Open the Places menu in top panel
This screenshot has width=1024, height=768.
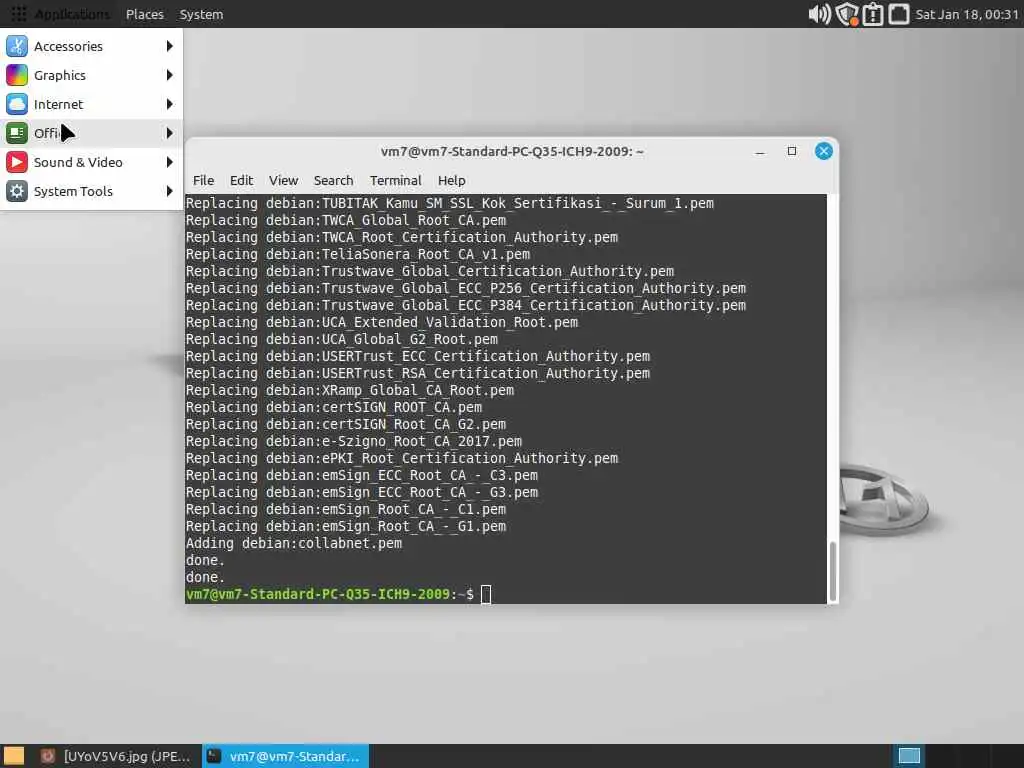tap(145, 14)
